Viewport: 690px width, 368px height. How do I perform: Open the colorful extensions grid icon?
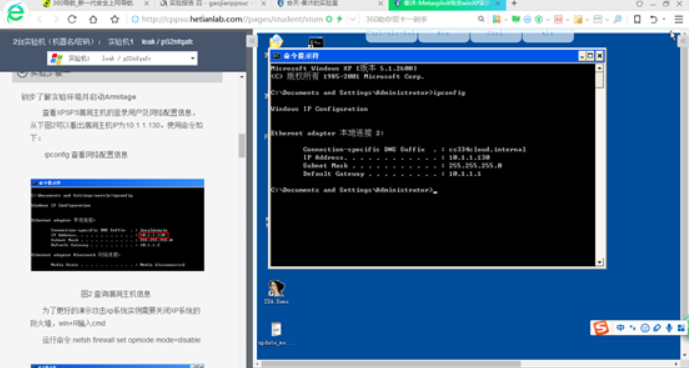pos(497,19)
